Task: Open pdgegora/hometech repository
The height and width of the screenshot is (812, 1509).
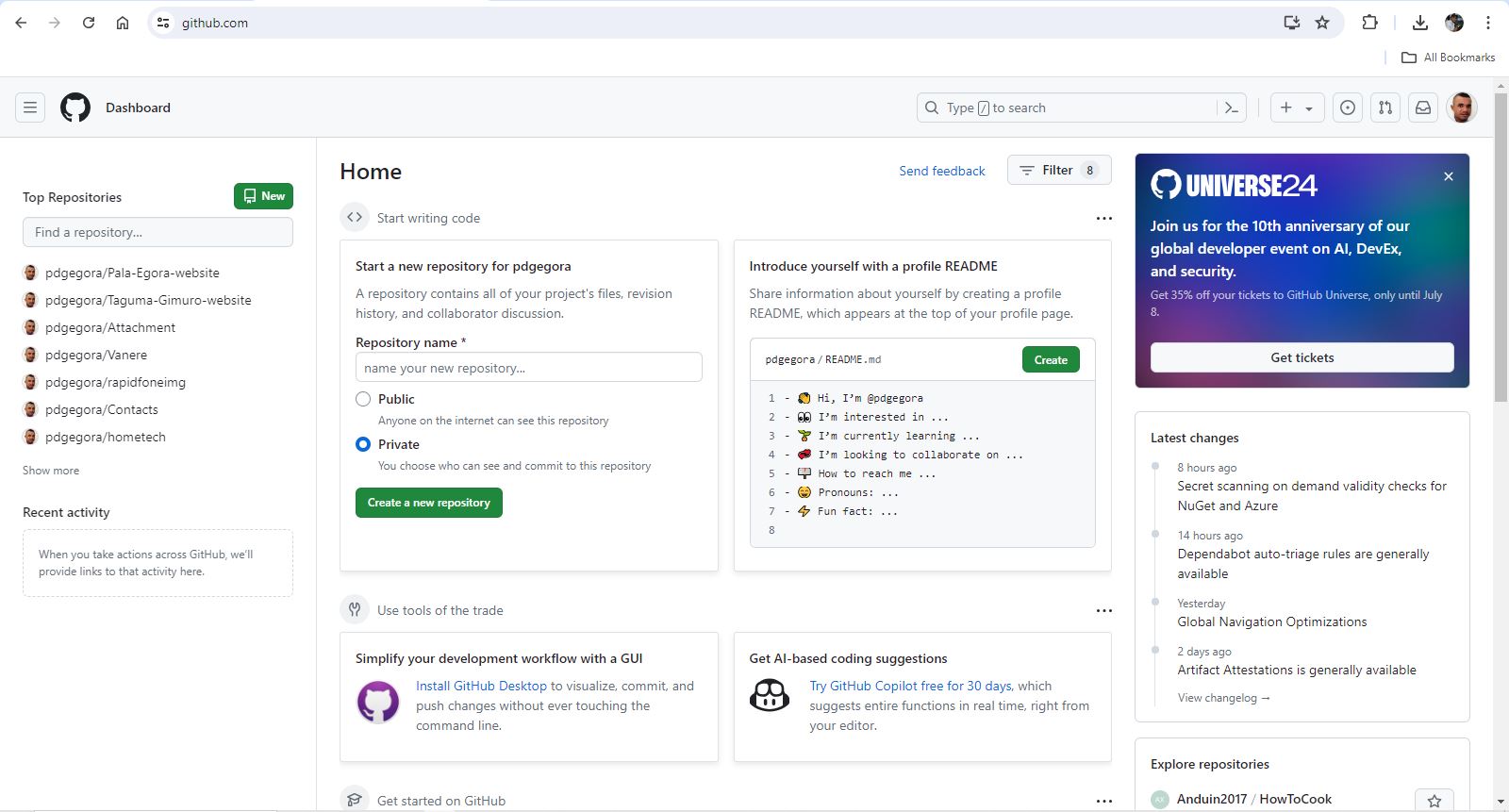Action: [x=106, y=437]
